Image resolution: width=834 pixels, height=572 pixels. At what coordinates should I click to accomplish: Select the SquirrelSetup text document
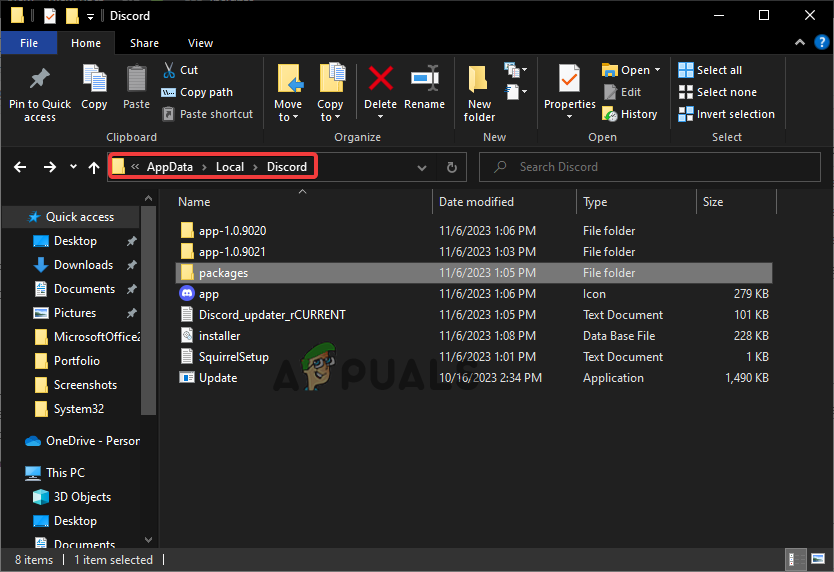click(x=473, y=357)
